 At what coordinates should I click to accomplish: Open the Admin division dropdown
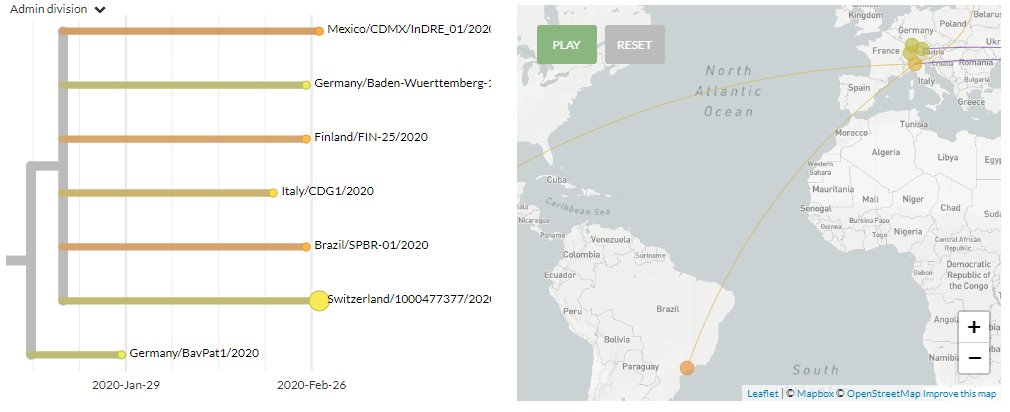coord(59,9)
